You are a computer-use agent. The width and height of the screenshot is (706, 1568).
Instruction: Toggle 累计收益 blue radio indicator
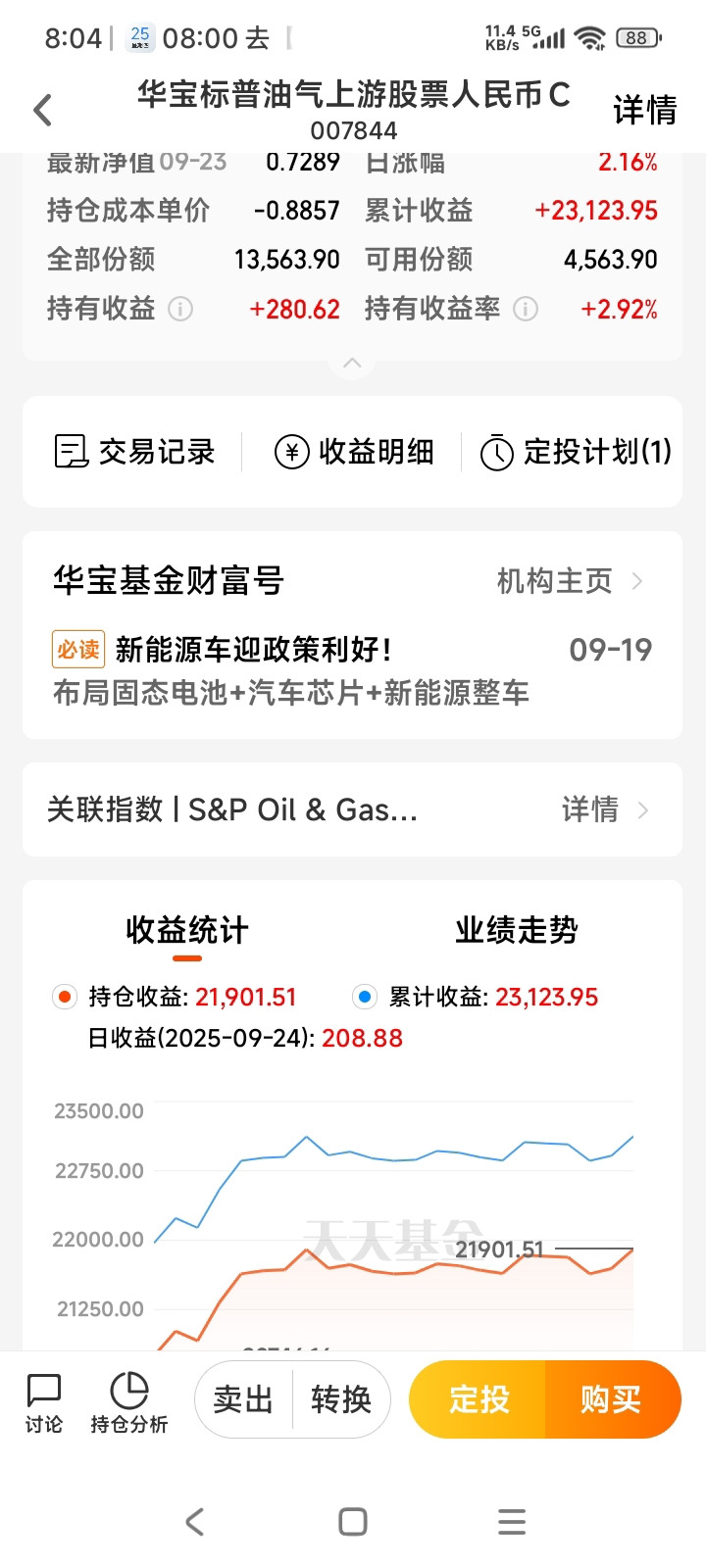coord(365,998)
